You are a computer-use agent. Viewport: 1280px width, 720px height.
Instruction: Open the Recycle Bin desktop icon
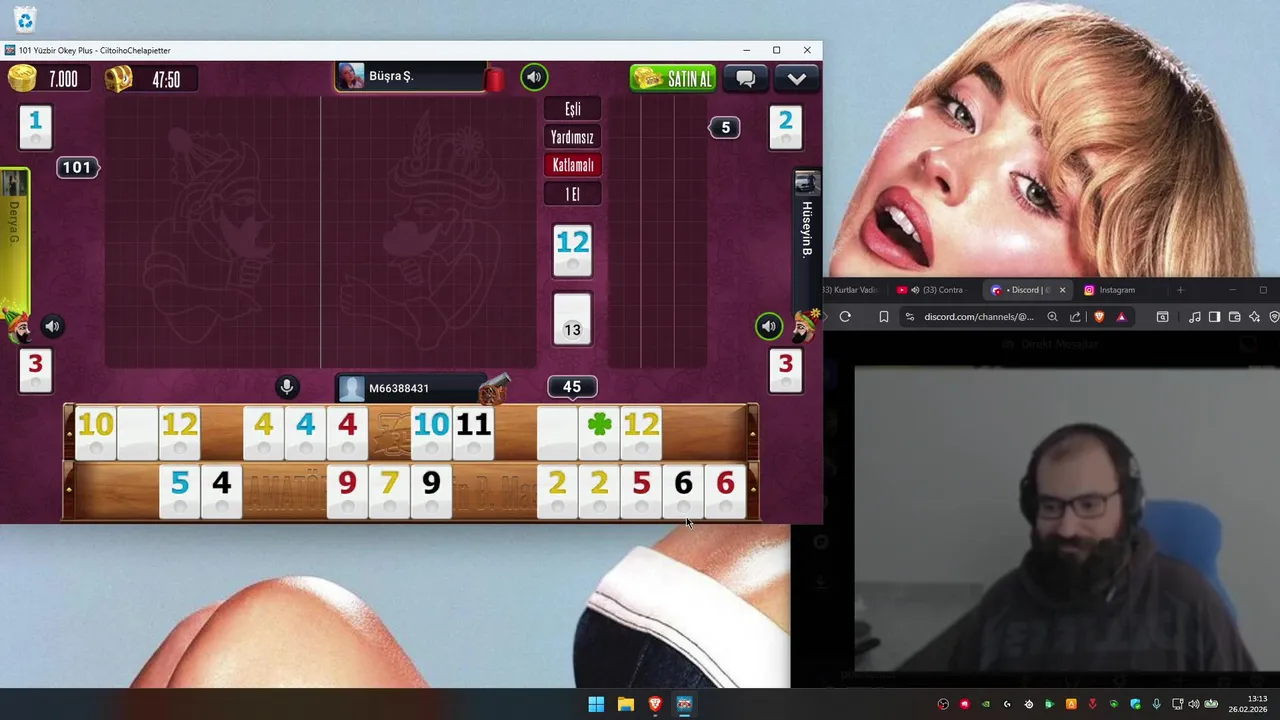25,19
